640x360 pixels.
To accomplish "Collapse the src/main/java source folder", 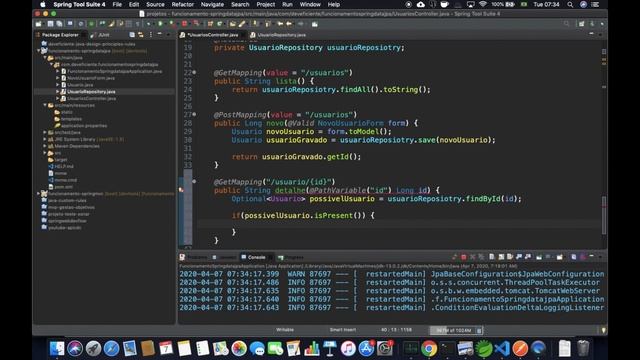I will click(45, 58).
